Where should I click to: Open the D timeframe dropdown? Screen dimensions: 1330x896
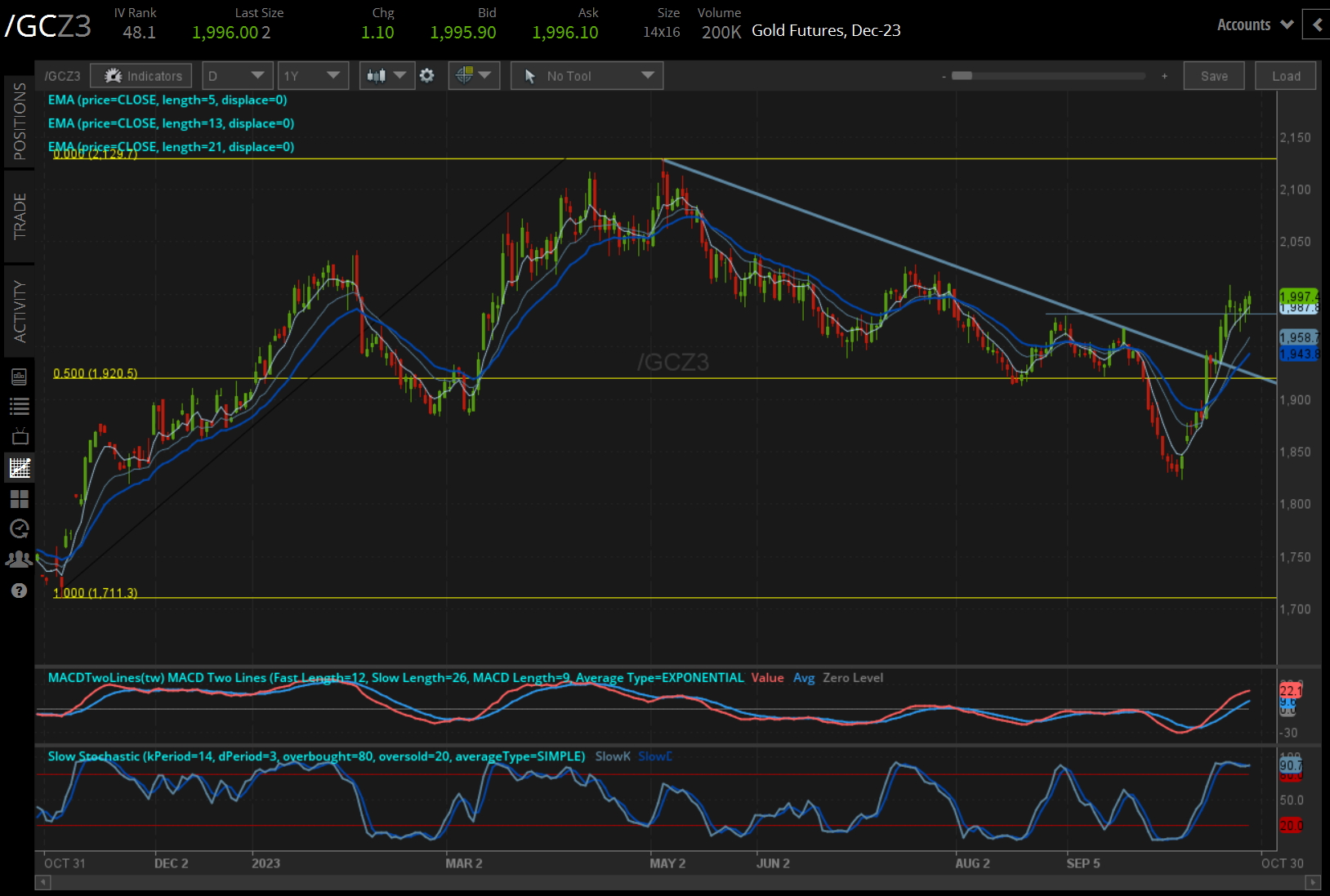[x=237, y=75]
